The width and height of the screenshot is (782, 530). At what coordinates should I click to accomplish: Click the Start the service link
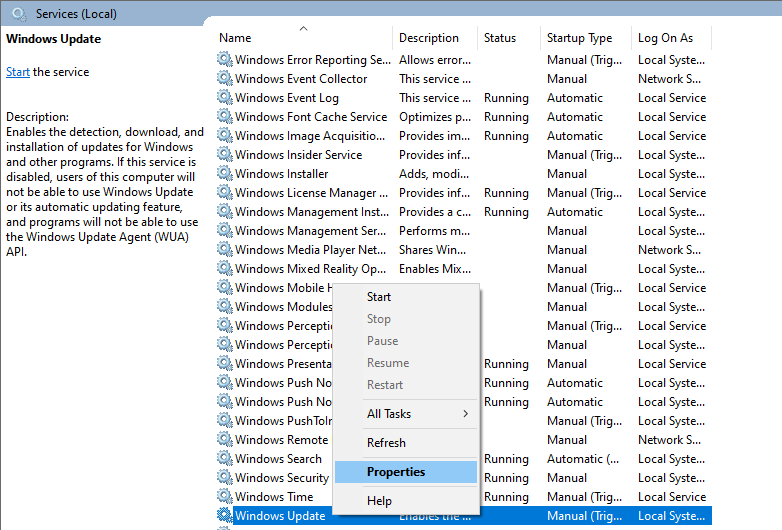(18, 72)
